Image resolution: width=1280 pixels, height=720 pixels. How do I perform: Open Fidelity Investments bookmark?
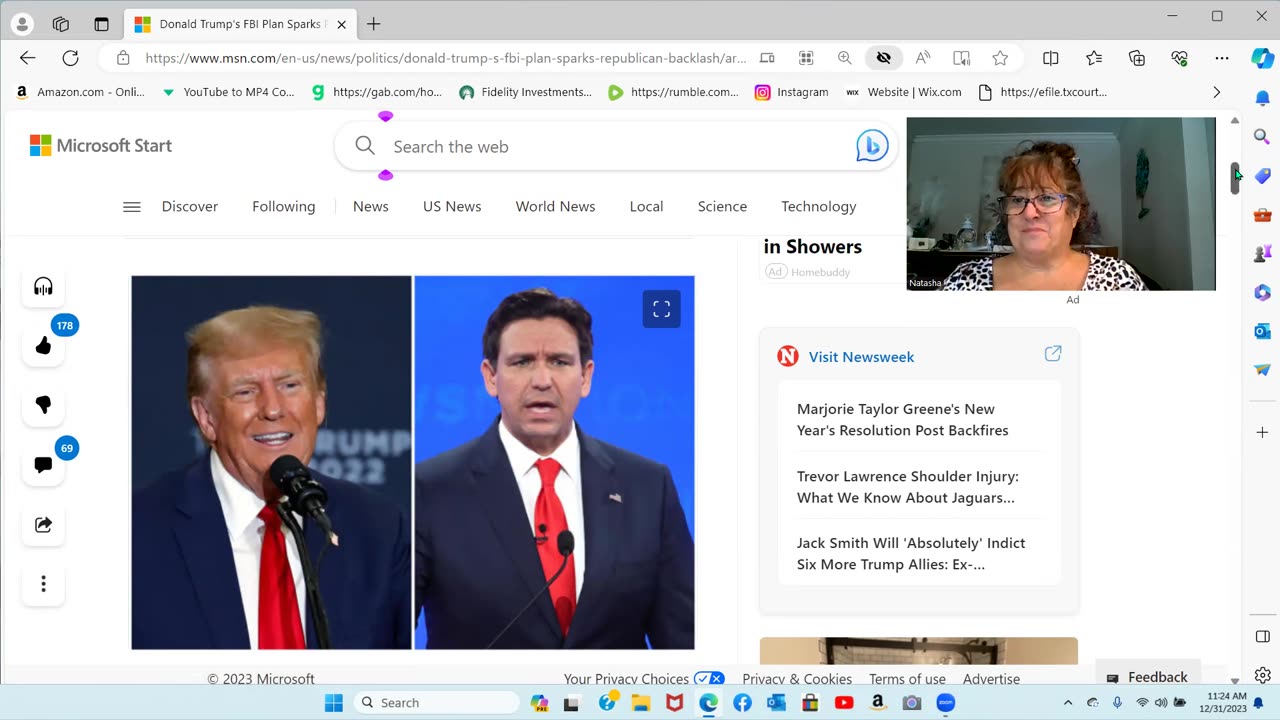pyautogui.click(x=525, y=92)
